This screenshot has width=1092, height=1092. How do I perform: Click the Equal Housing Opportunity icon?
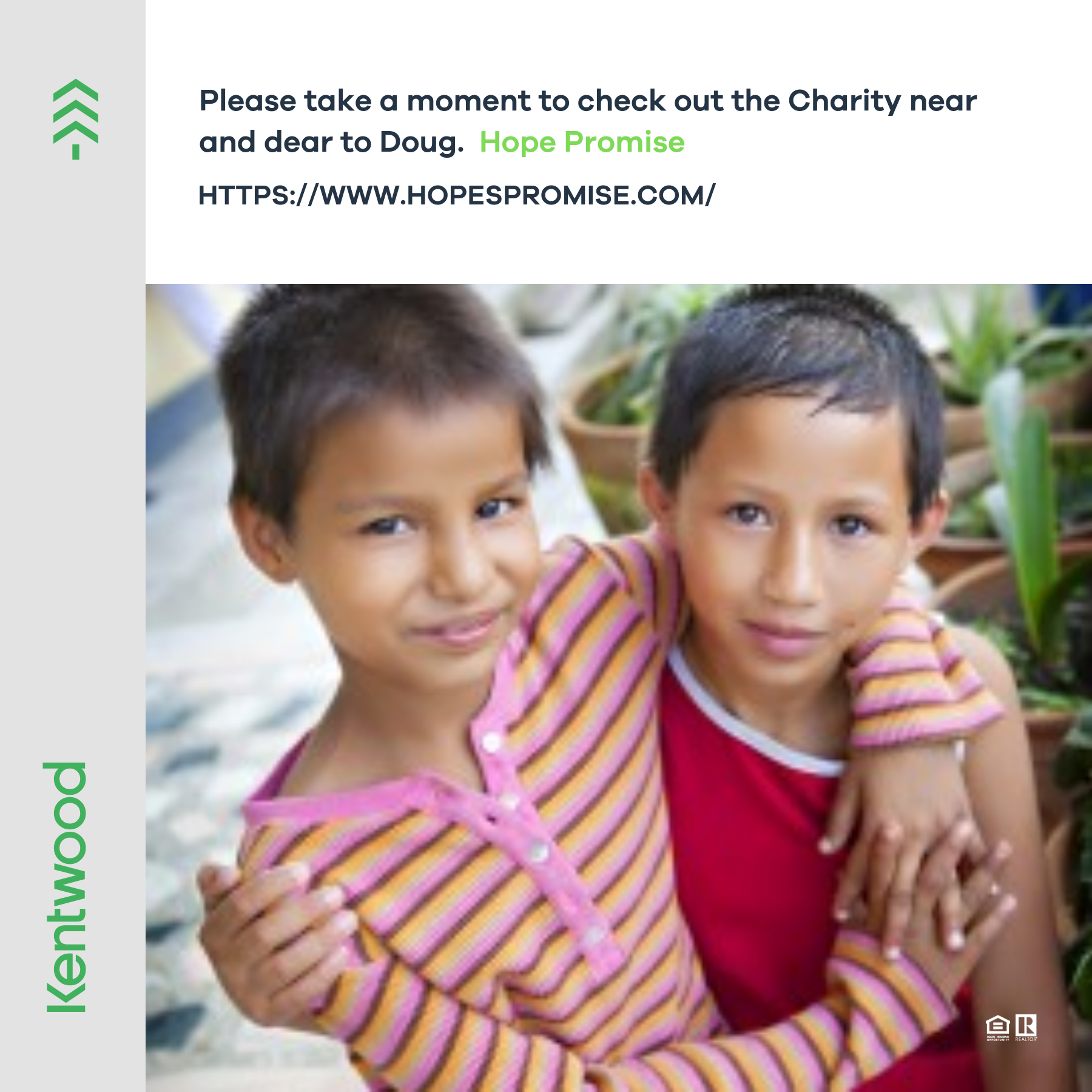pyautogui.click(x=997, y=1028)
